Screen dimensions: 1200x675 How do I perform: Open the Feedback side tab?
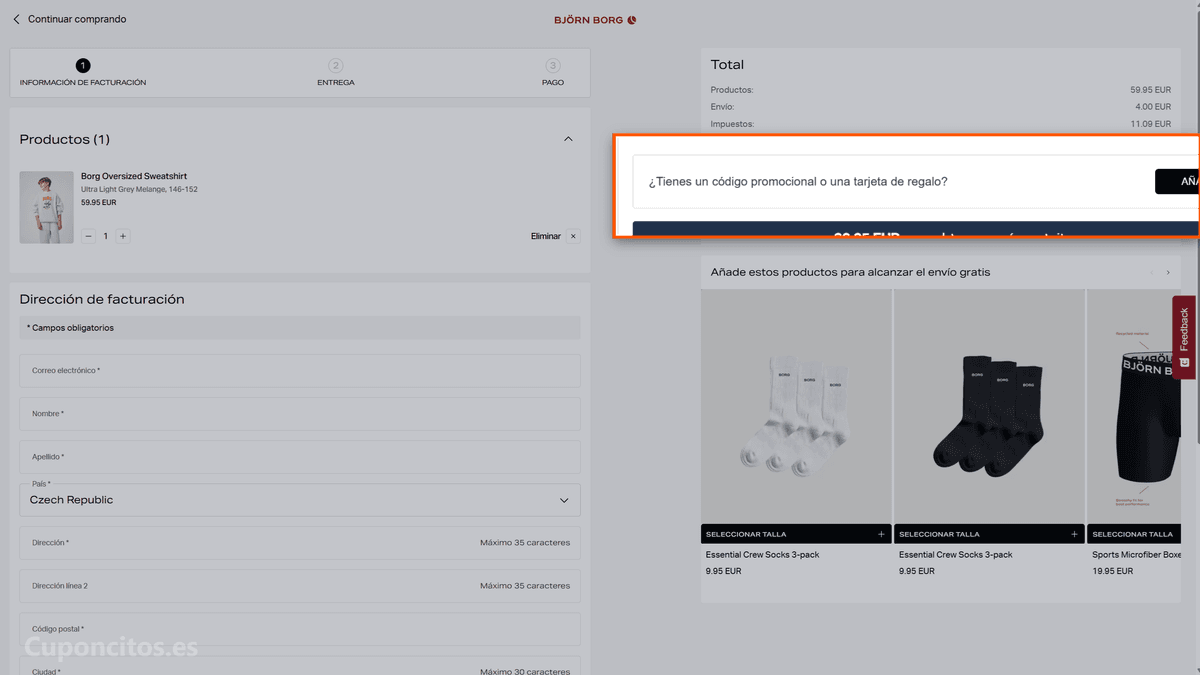[1184, 337]
